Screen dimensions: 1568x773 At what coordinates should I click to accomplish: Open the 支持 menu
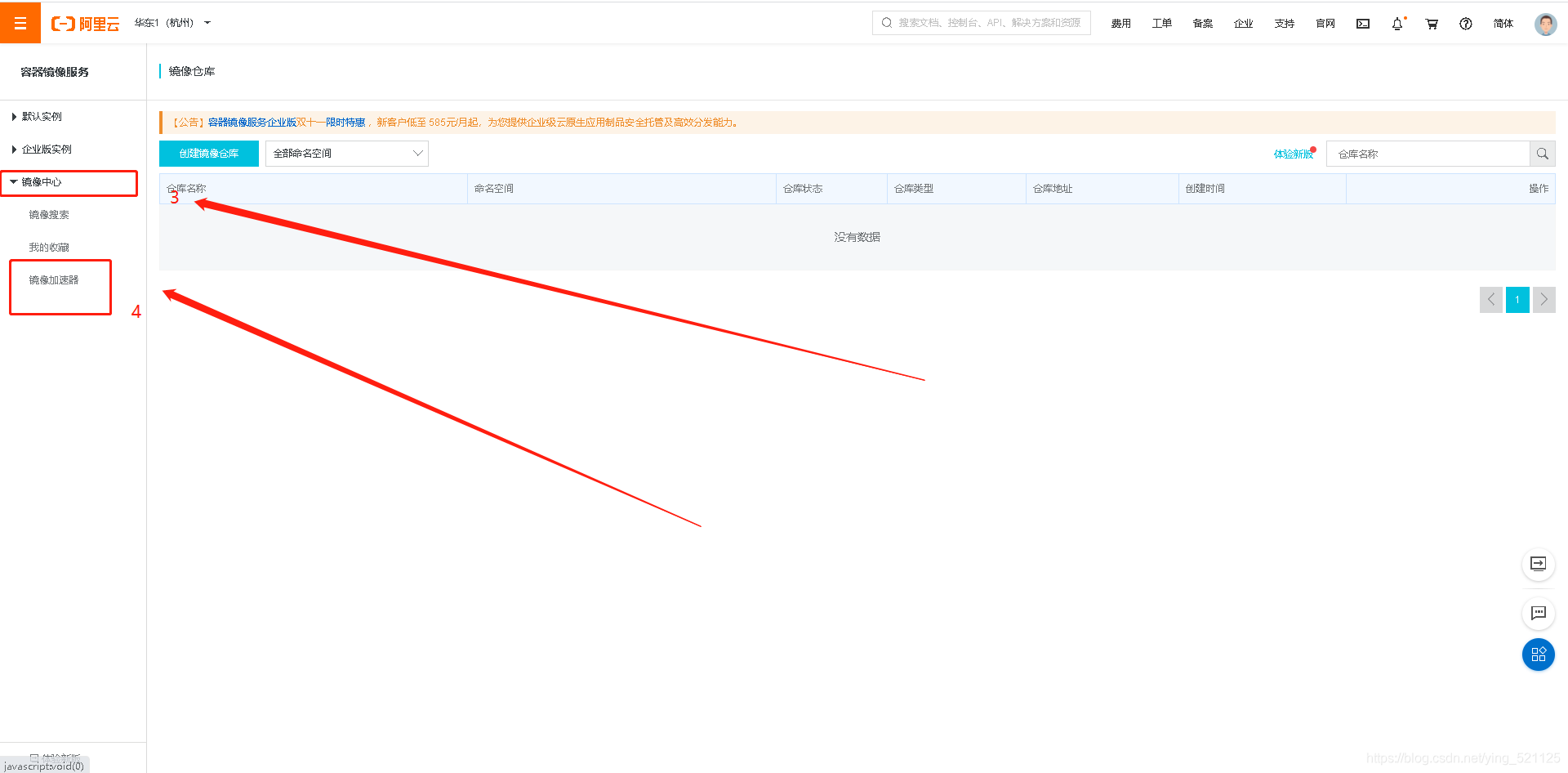pyautogui.click(x=1284, y=24)
